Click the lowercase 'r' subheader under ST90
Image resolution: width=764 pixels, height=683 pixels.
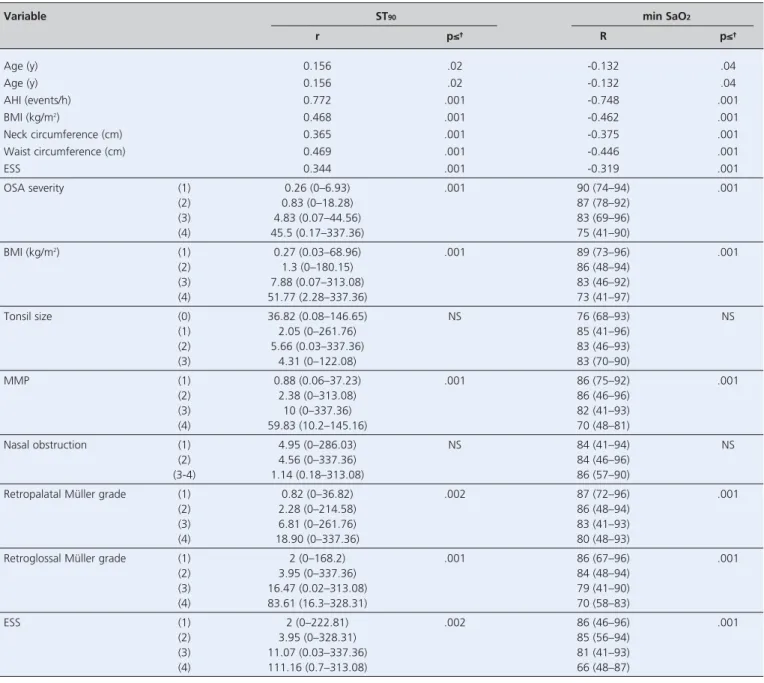[x=317, y=36]
